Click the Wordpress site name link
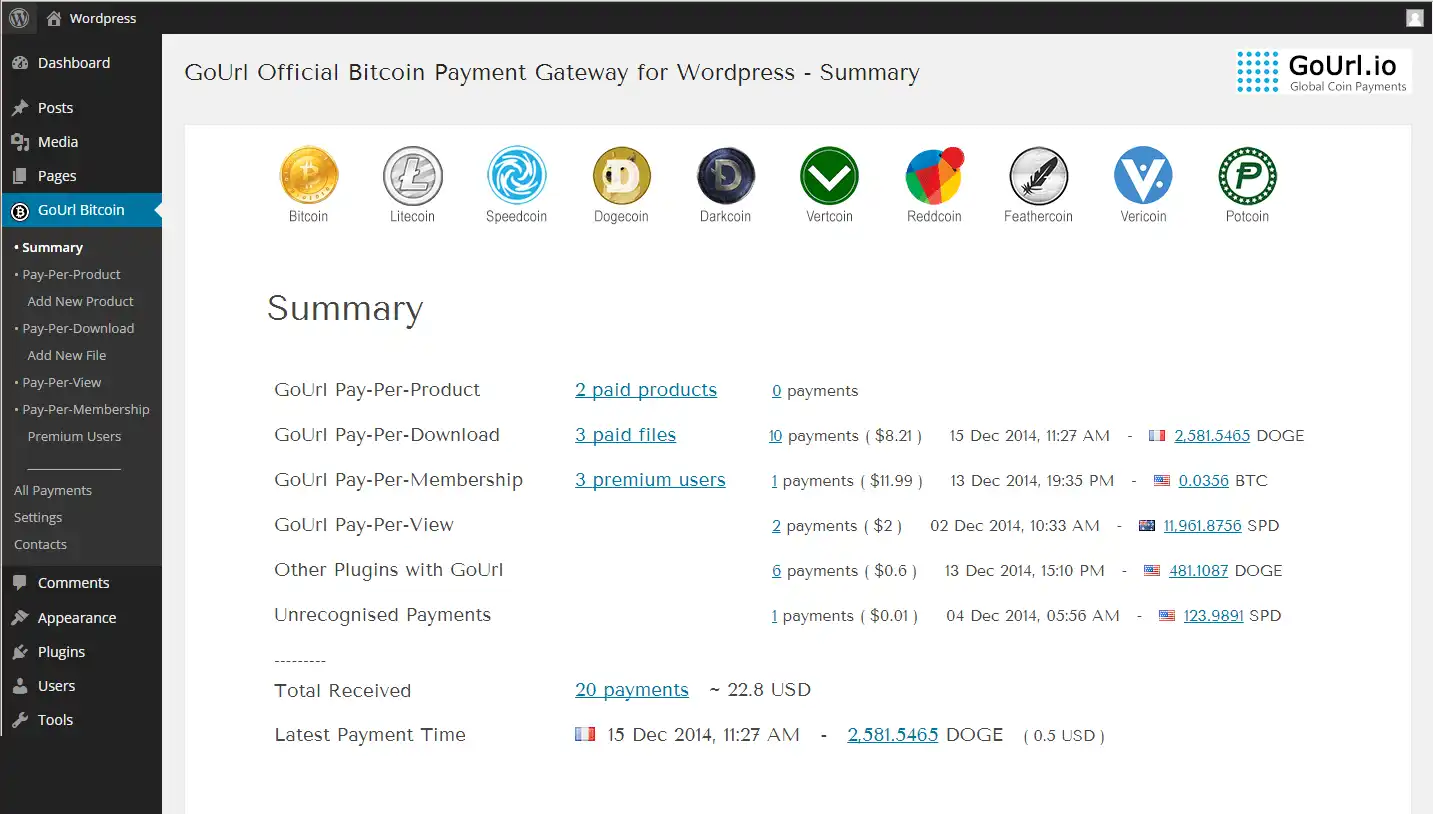Screen dimensions: 1433x814 (x=103, y=18)
